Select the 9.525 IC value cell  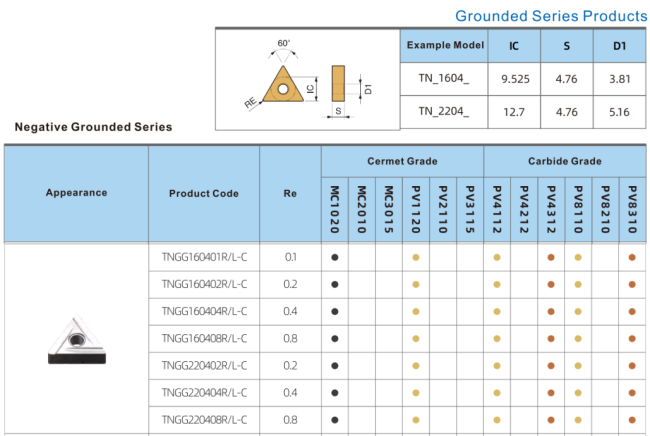514,79
